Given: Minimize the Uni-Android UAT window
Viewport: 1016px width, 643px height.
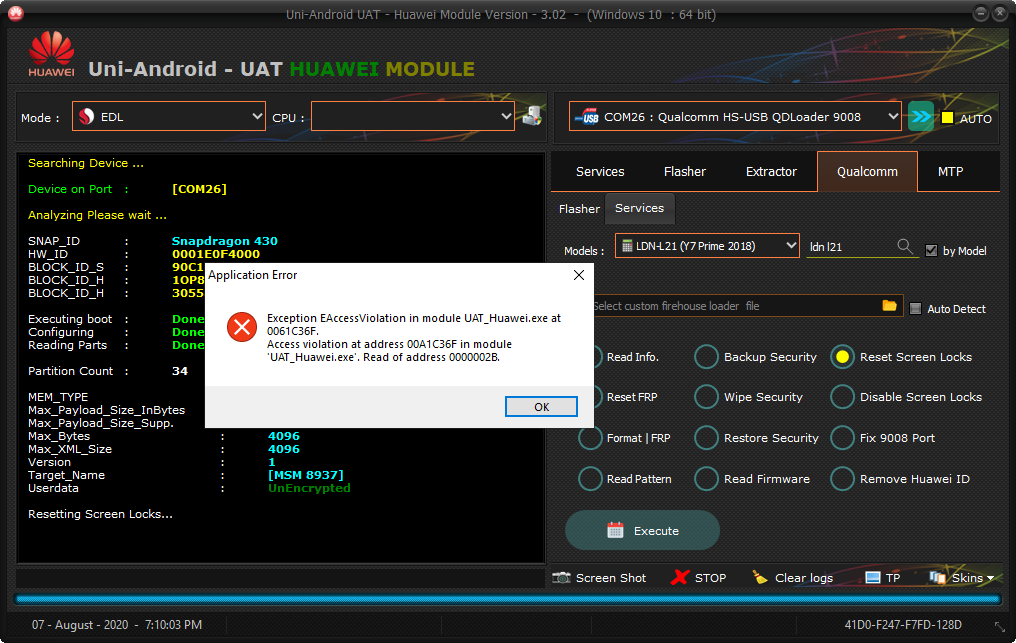Looking at the screenshot, I should pos(981,13).
